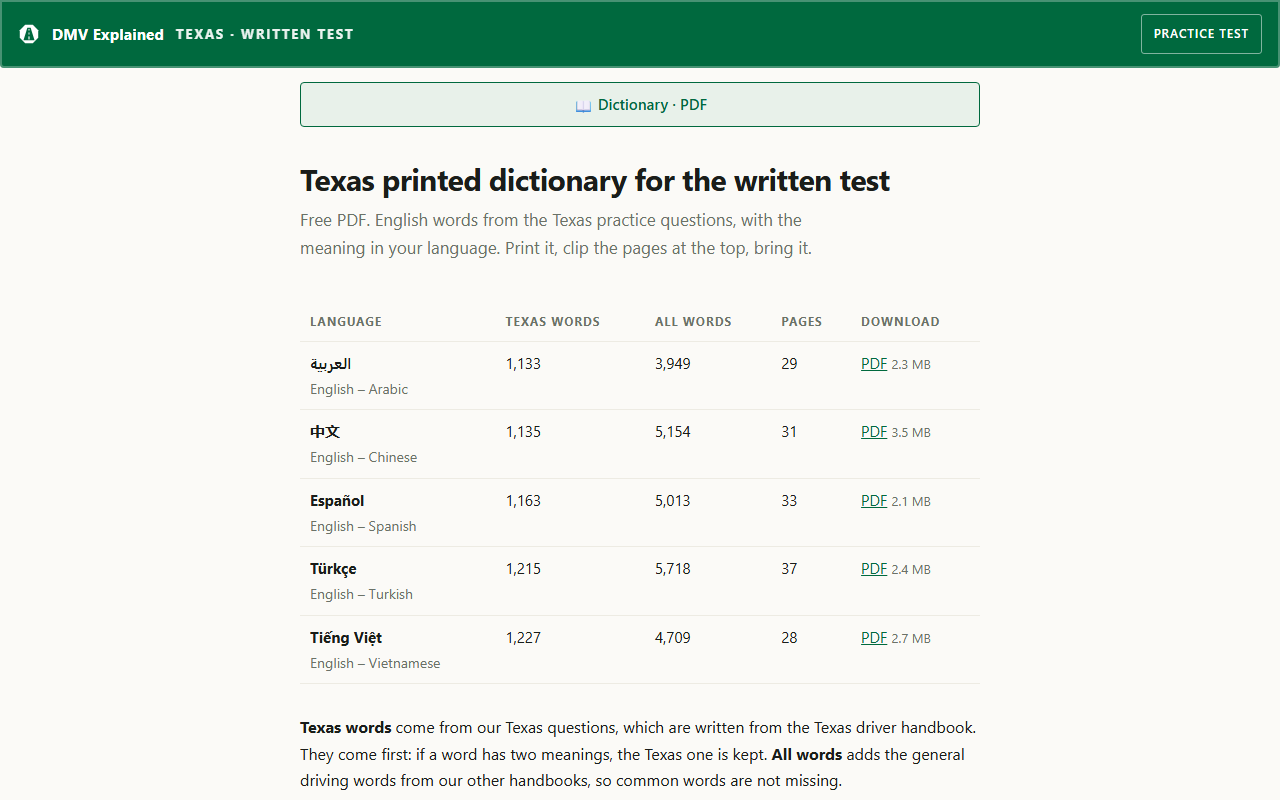
Task: Download the English – Arabic PDF
Action: pos(874,364)
